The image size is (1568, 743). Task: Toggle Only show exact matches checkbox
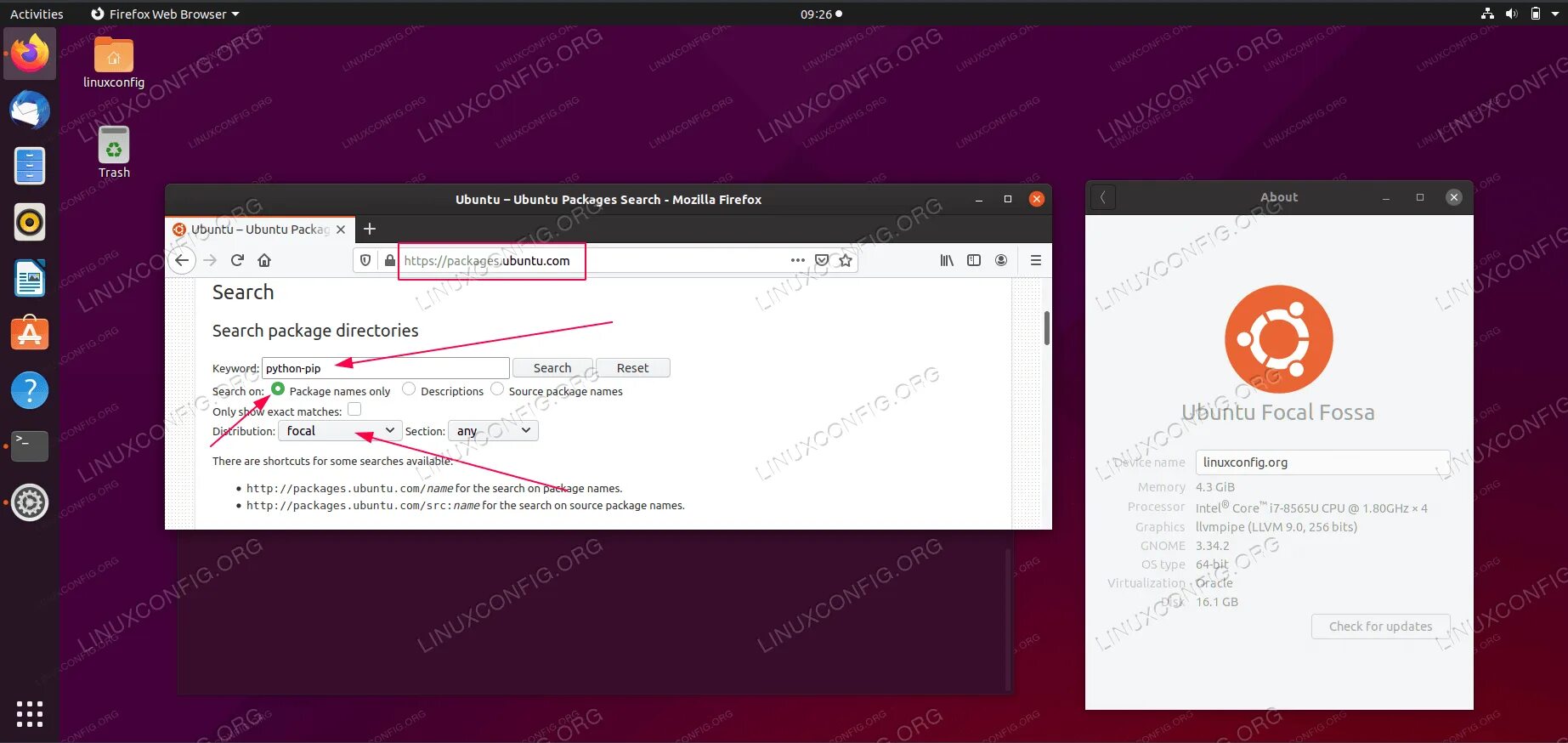coord(354,410)
